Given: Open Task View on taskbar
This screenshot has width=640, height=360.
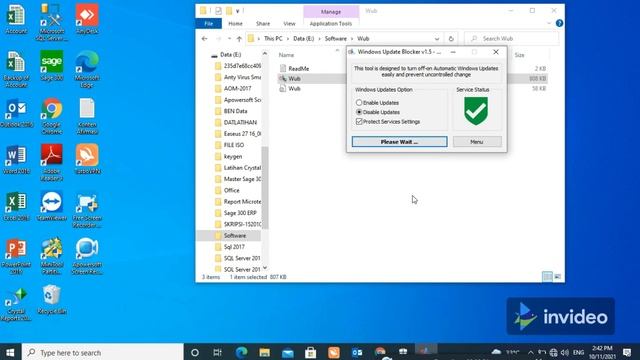Looking at the screenshot, I should pos(218,352).
